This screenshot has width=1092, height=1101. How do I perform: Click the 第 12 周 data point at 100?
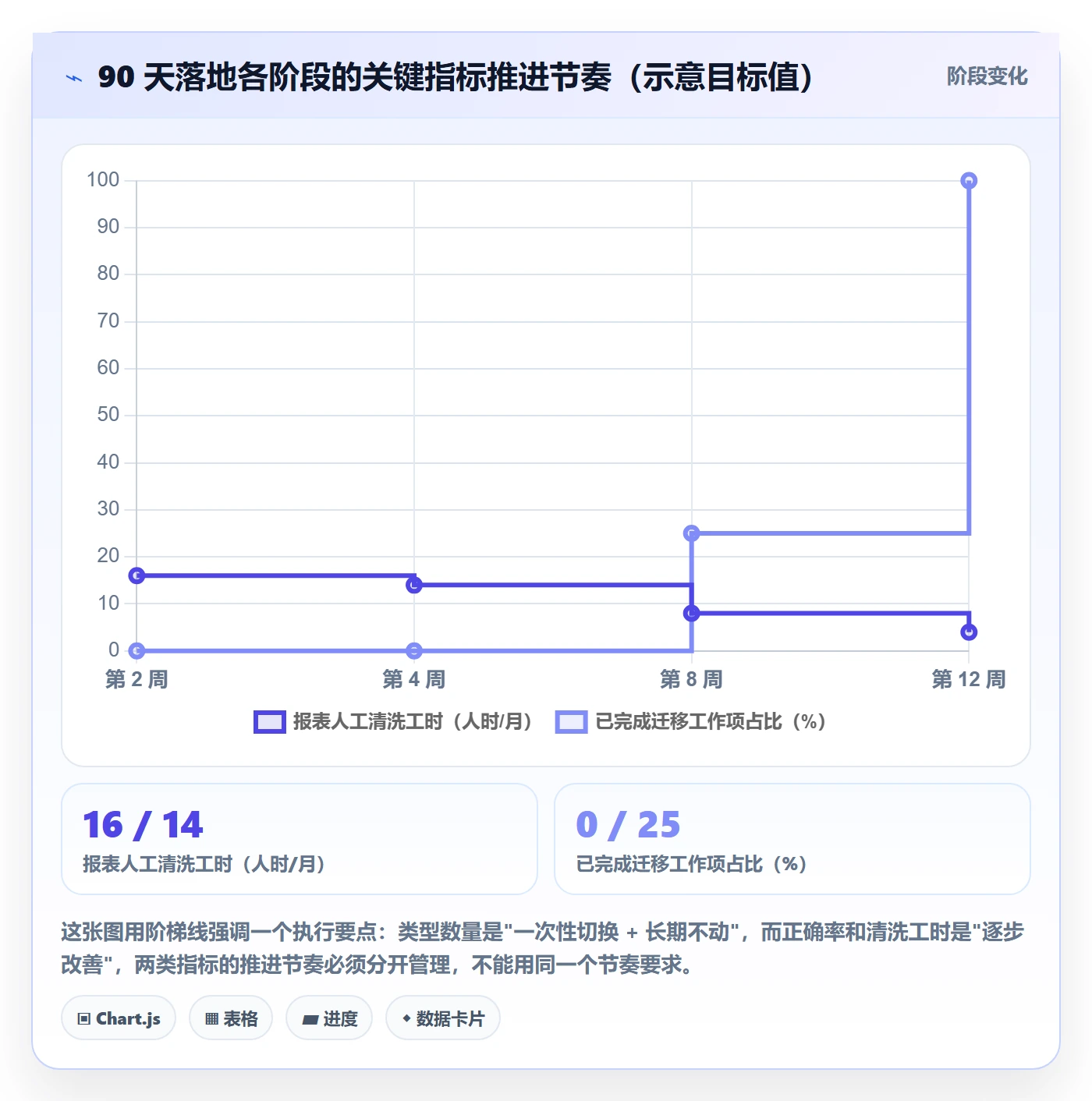coord(969,181)
